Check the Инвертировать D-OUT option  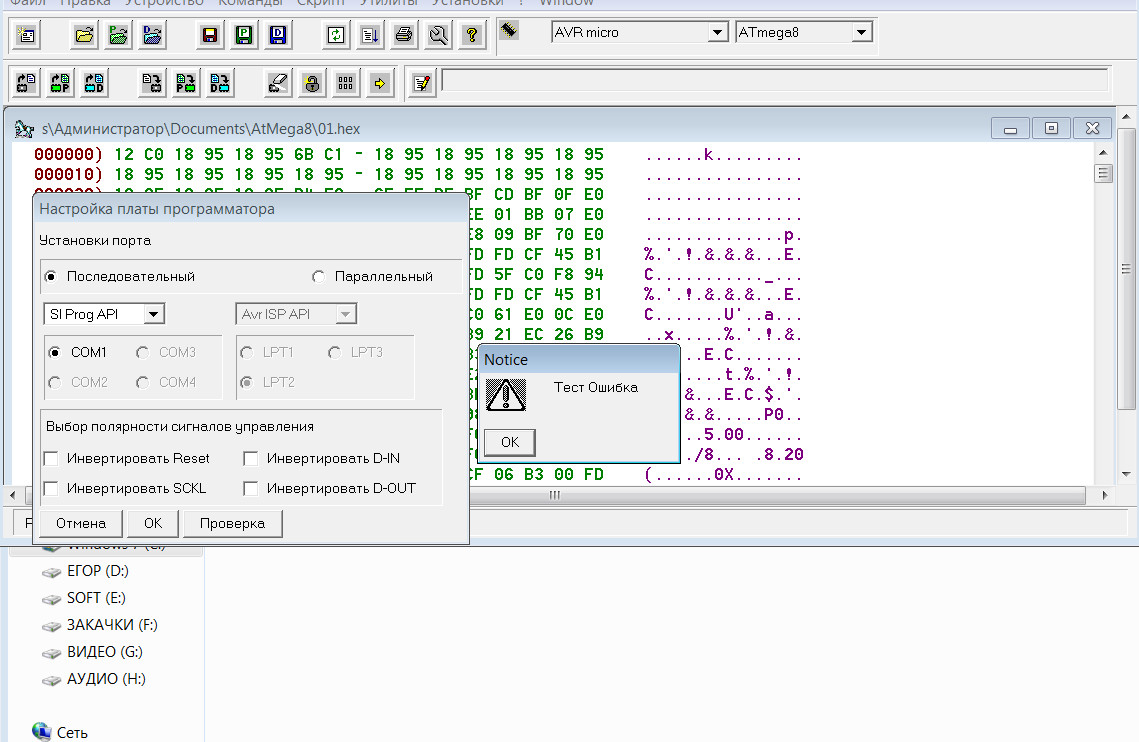(251, 488)
